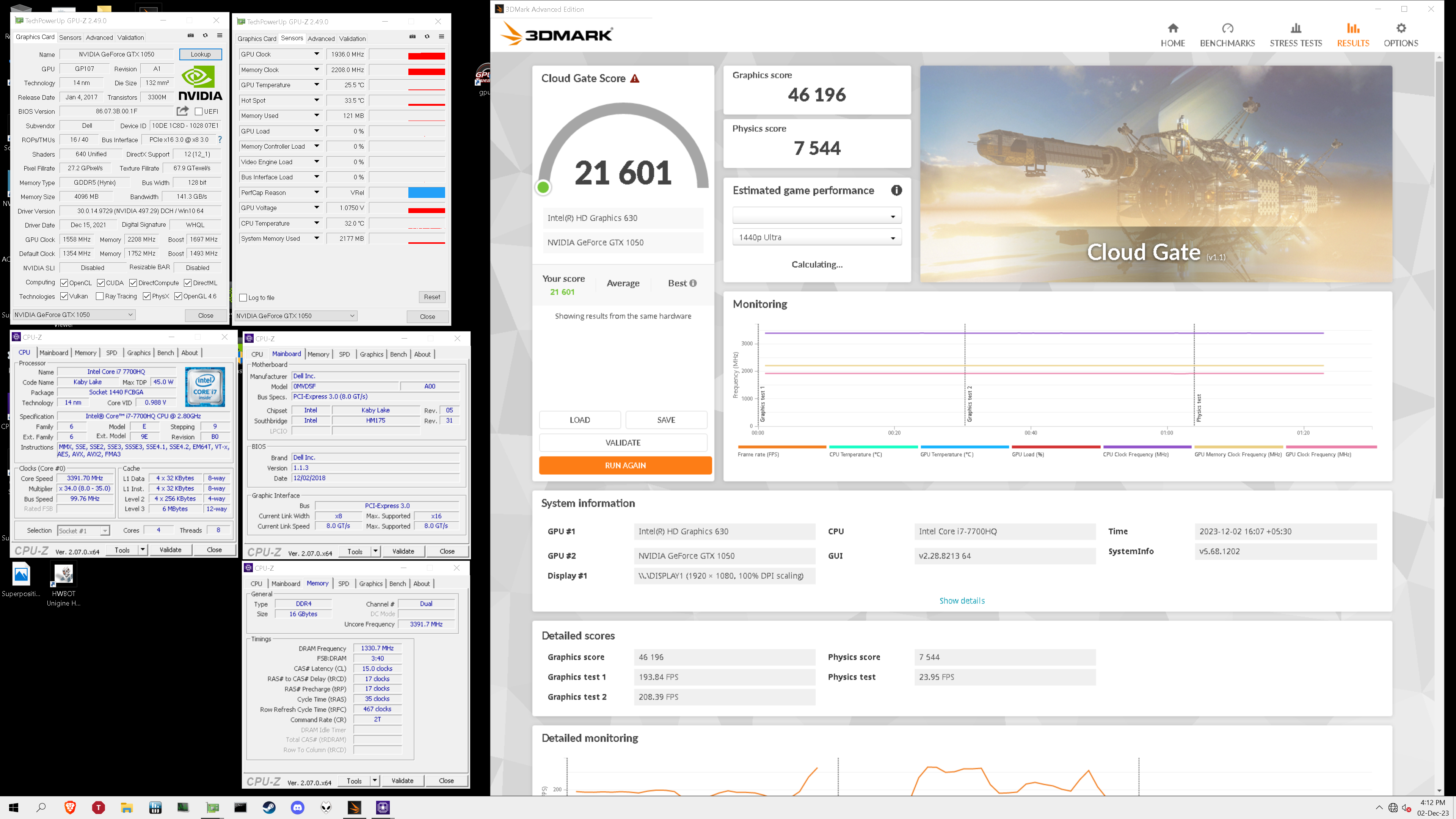Click the Show details link
The width and height of the screenshot is (1456, 819).
point(962,601)
